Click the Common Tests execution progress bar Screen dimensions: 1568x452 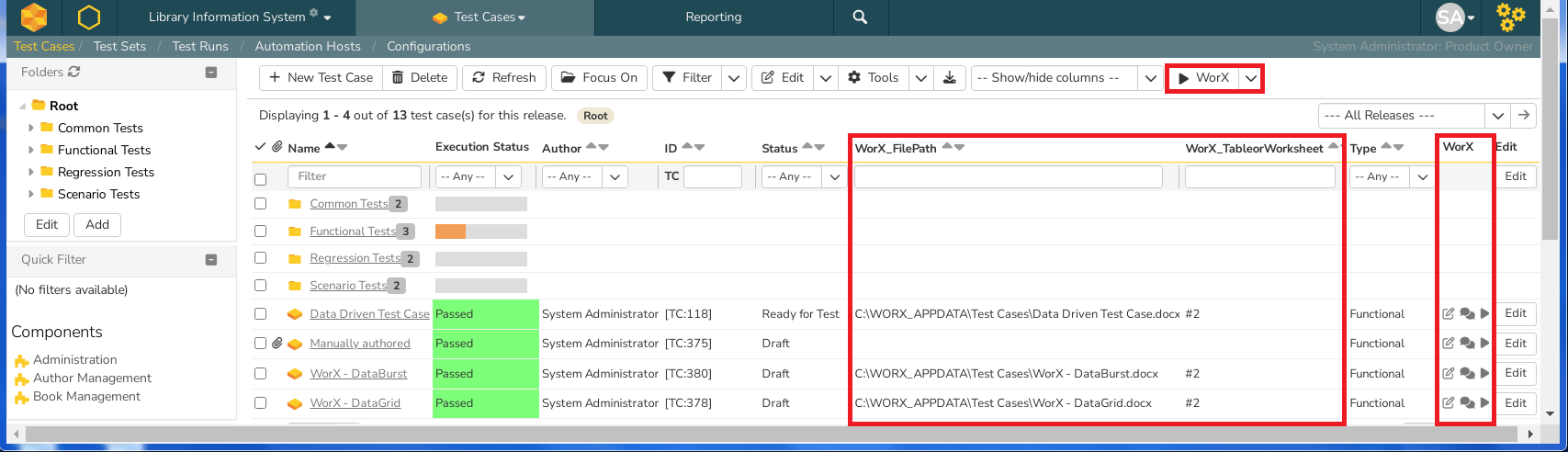[481, 204]
